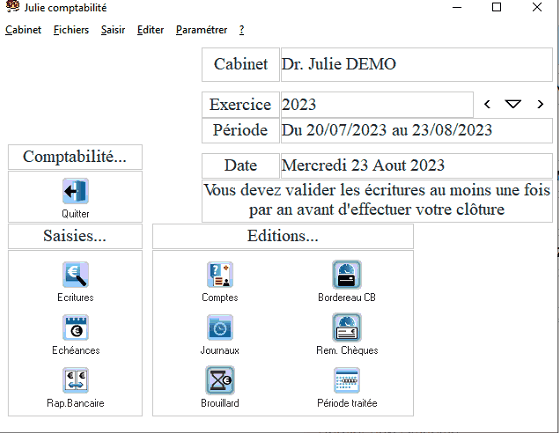Open Rap.Bancaire reconciliation icon
The width and height of the screenshot is (559, 433).
[x=76, y=380]
